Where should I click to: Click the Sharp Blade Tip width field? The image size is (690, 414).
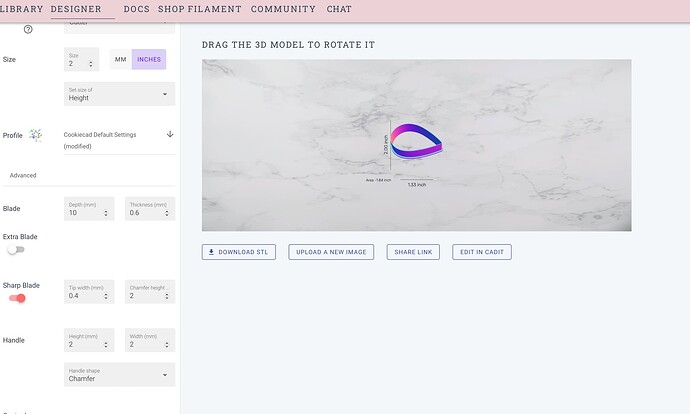(x=89, y=292)
